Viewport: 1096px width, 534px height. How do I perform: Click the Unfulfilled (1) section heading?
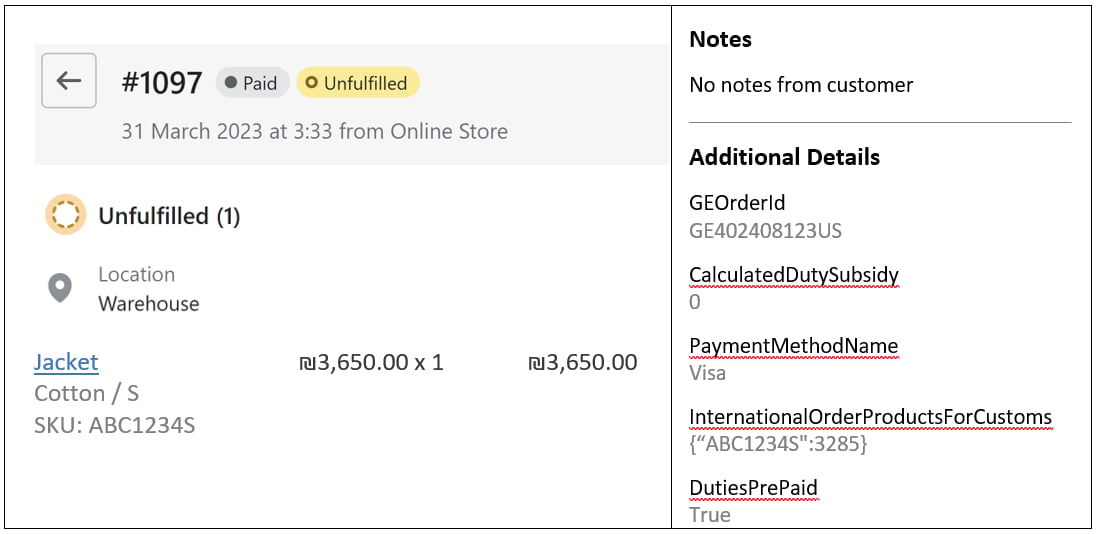(169, 216)
